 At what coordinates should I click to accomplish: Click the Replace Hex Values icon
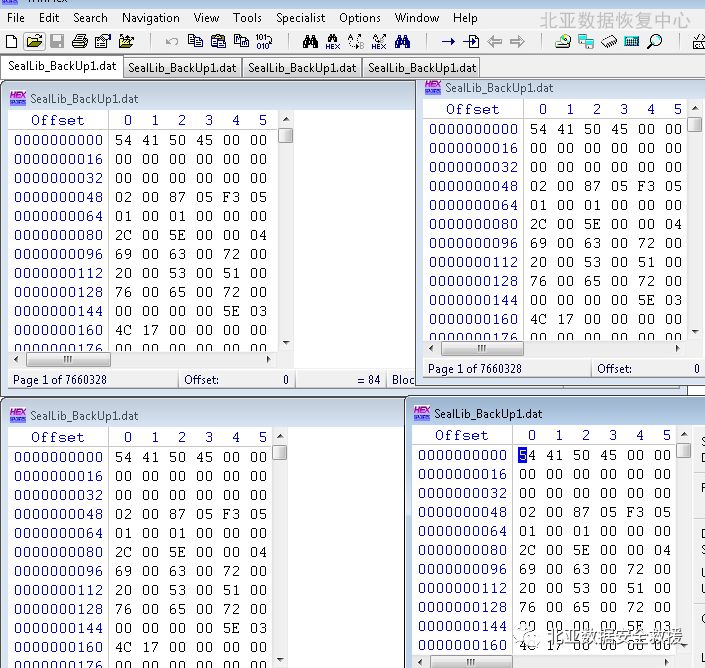coord(379,41)
